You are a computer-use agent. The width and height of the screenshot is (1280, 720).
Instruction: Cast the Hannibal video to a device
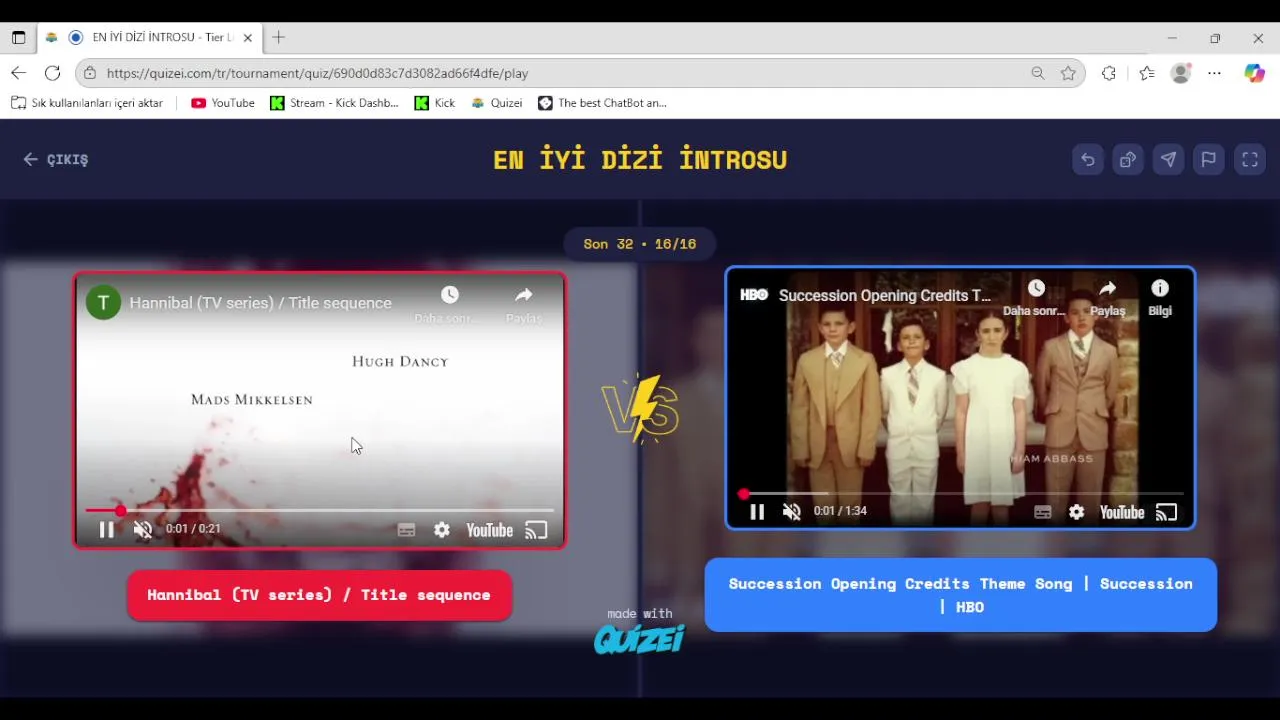pyautogui.click(x=537, y=530)
